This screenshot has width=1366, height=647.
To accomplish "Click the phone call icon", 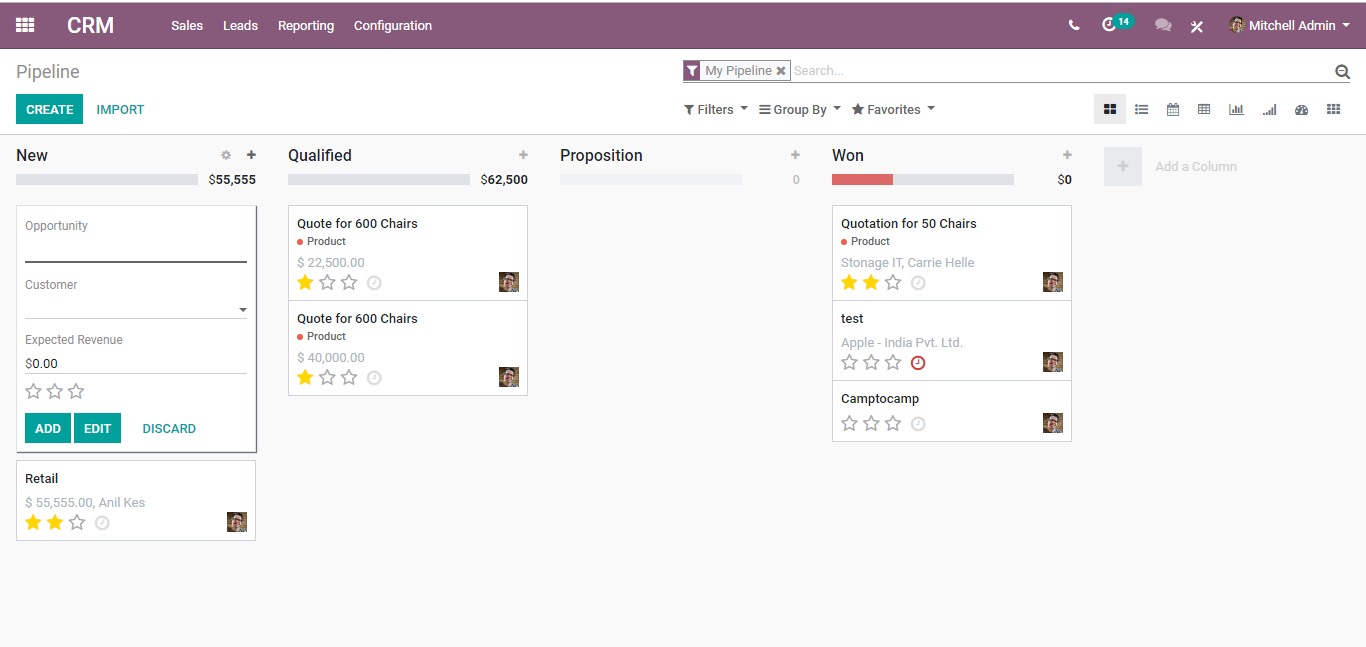I will [x=1074, y=25].
